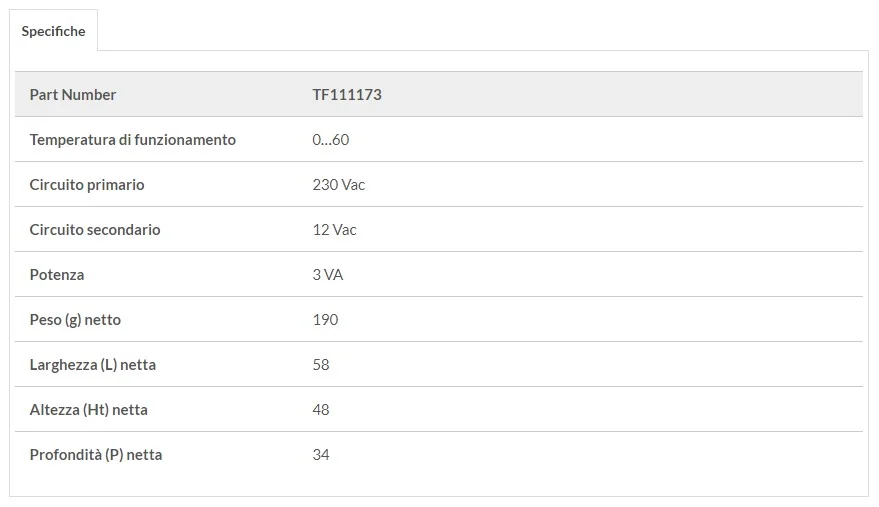The image size is (879, 507).
Task: Click the Larghezza (L) netta label
Action: pos(93,365)
